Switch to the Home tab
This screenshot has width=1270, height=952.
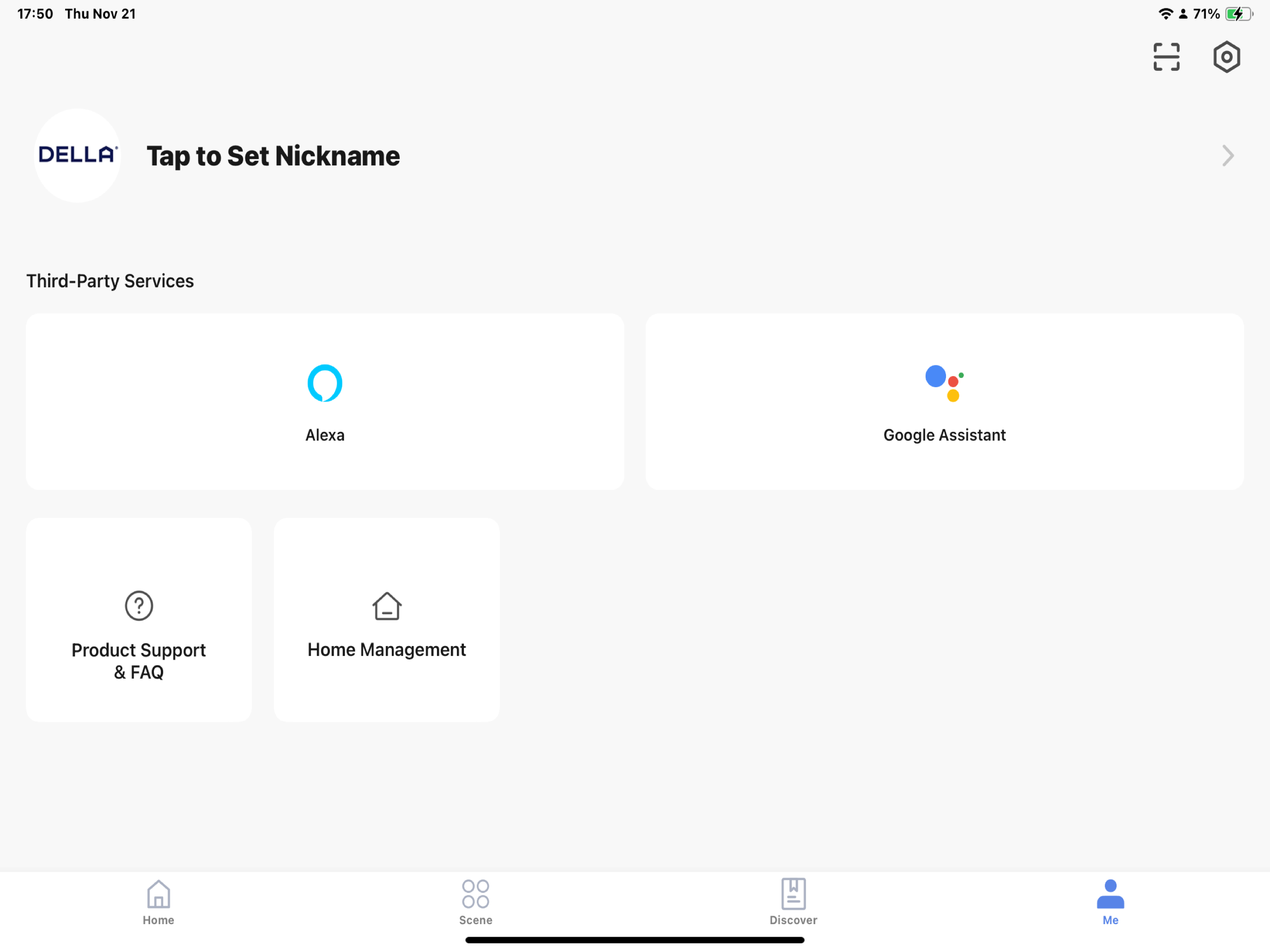pyautogui.click(x=159, y=903)
